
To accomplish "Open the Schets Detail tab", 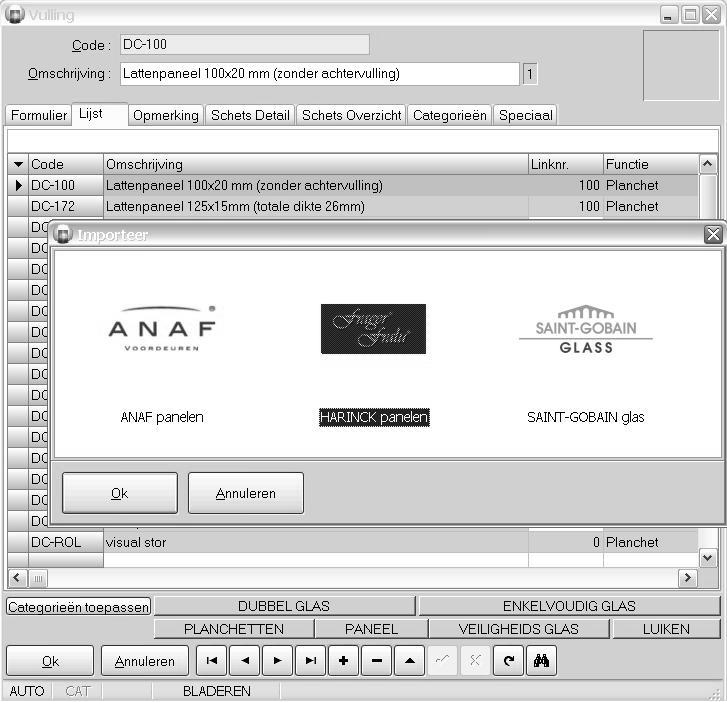I will tap(250, 115).
